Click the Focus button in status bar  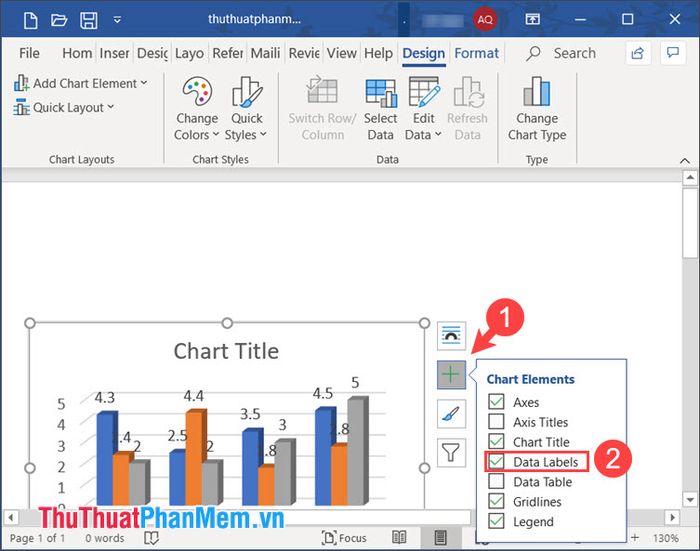pos(344,538)
